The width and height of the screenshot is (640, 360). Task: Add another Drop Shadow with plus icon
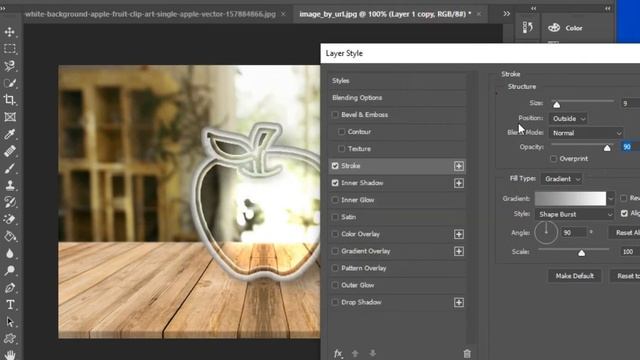459,302
